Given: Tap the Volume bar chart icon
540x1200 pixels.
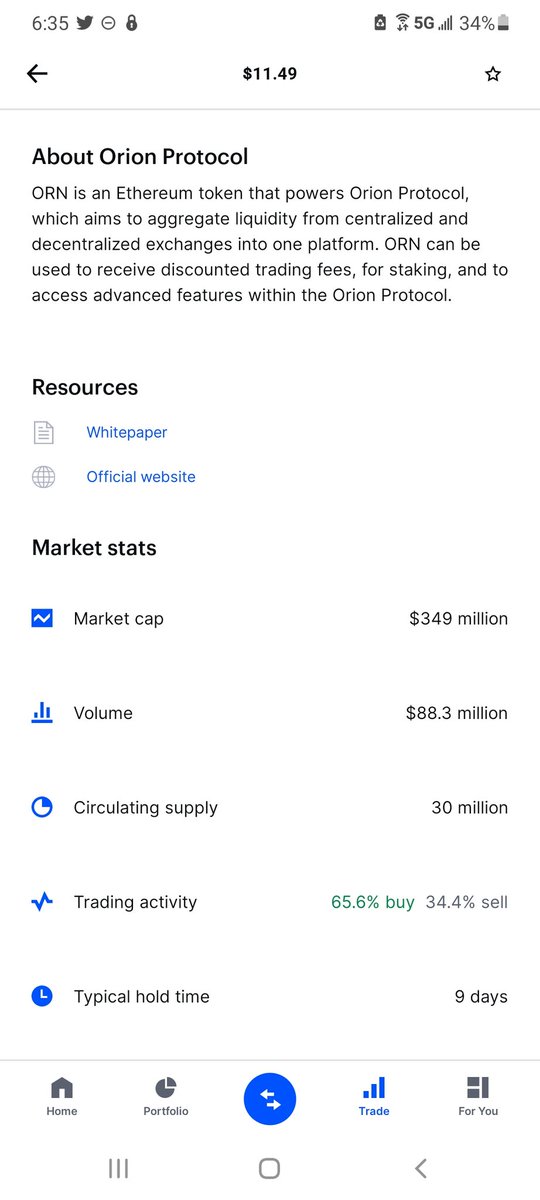Looking at the screenshot, I should click(x=42, y=713).
